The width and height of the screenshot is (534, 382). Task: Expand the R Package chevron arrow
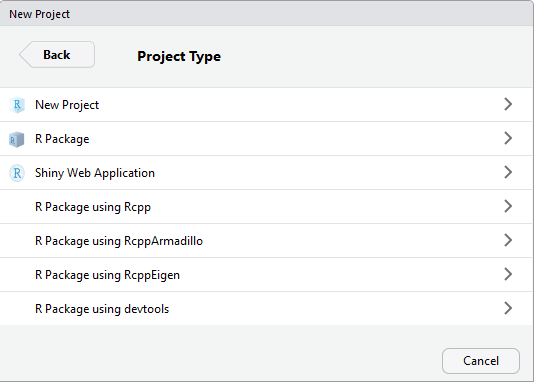(508, 138)
